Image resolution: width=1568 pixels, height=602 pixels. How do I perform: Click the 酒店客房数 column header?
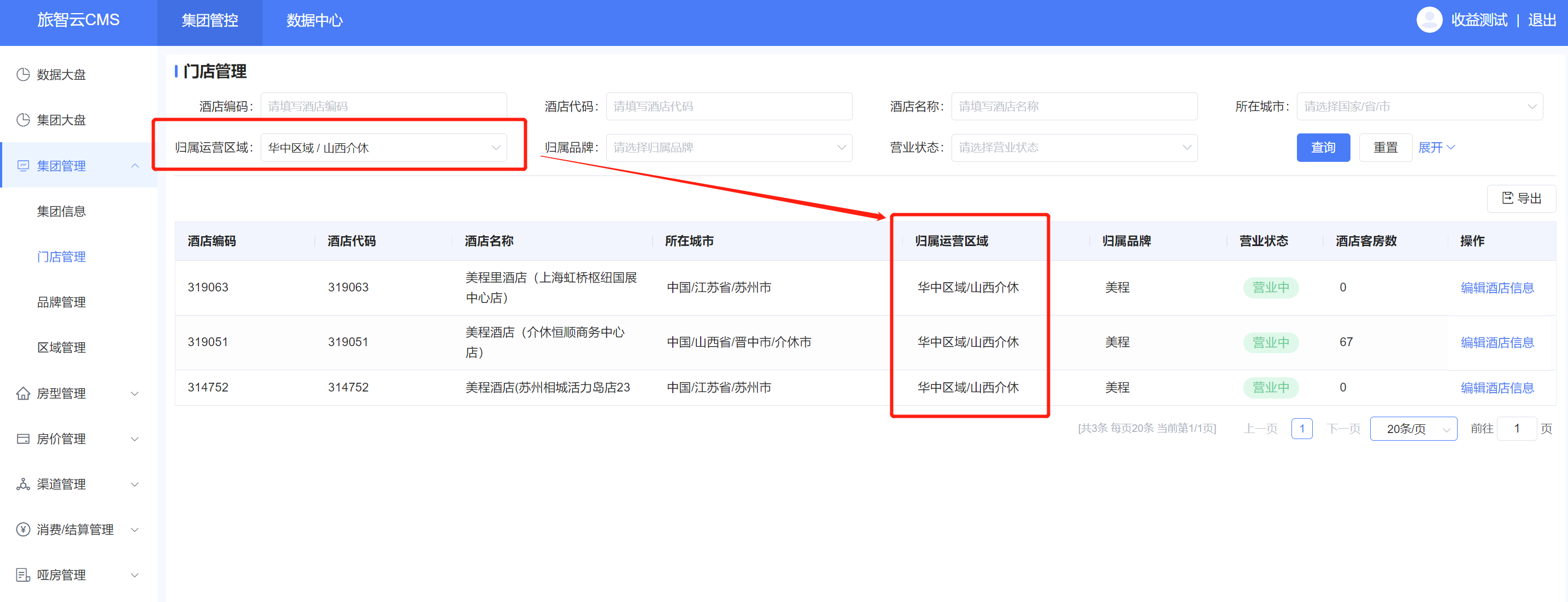pos(1366,241)
